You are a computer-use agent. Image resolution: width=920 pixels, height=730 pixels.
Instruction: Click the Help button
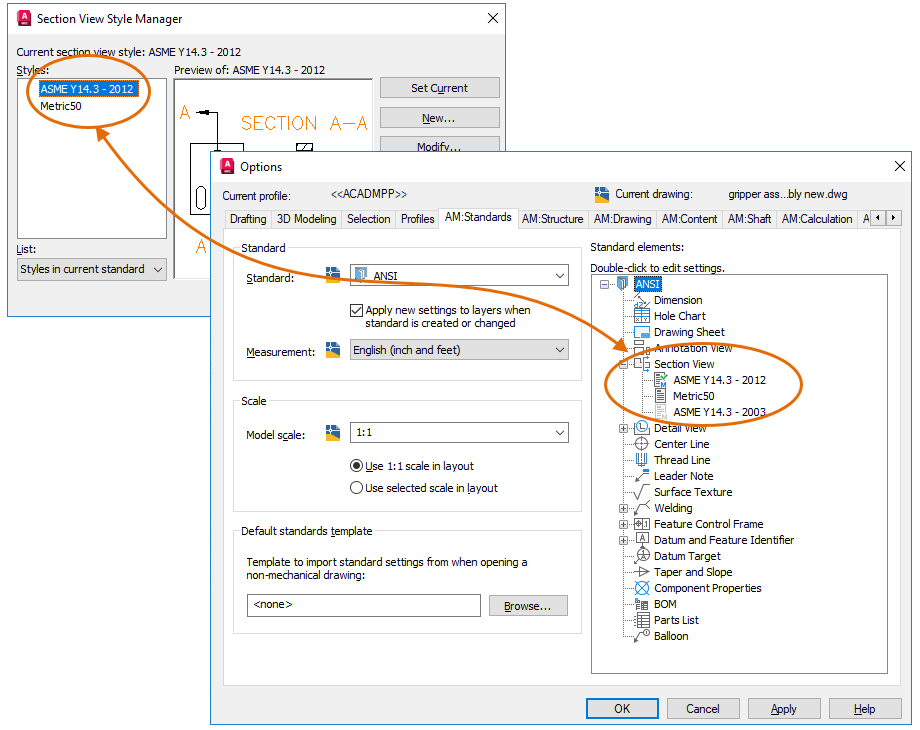point(865,708)
